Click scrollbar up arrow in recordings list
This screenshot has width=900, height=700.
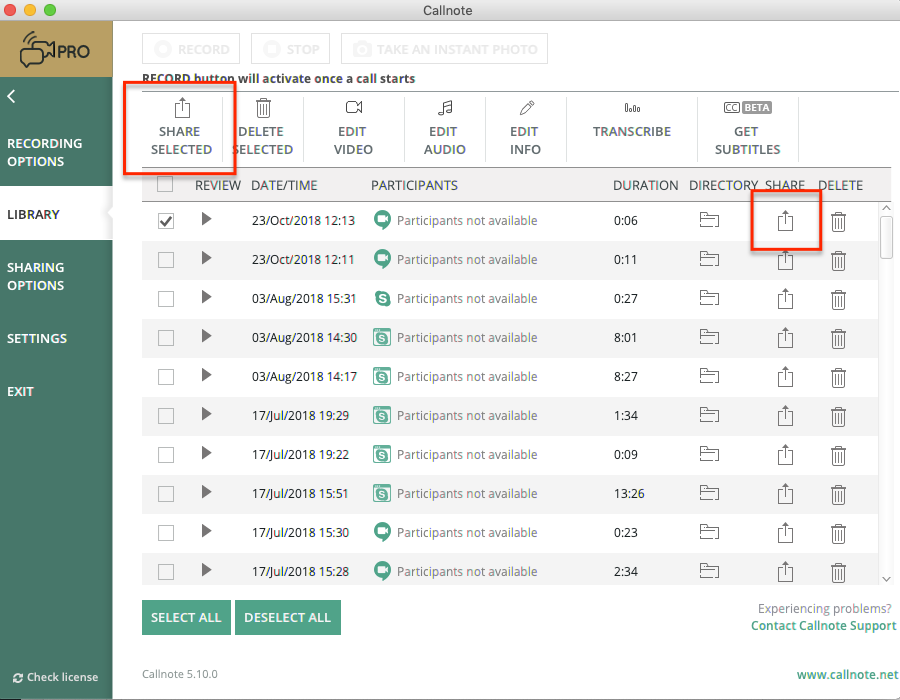[886, 208]
